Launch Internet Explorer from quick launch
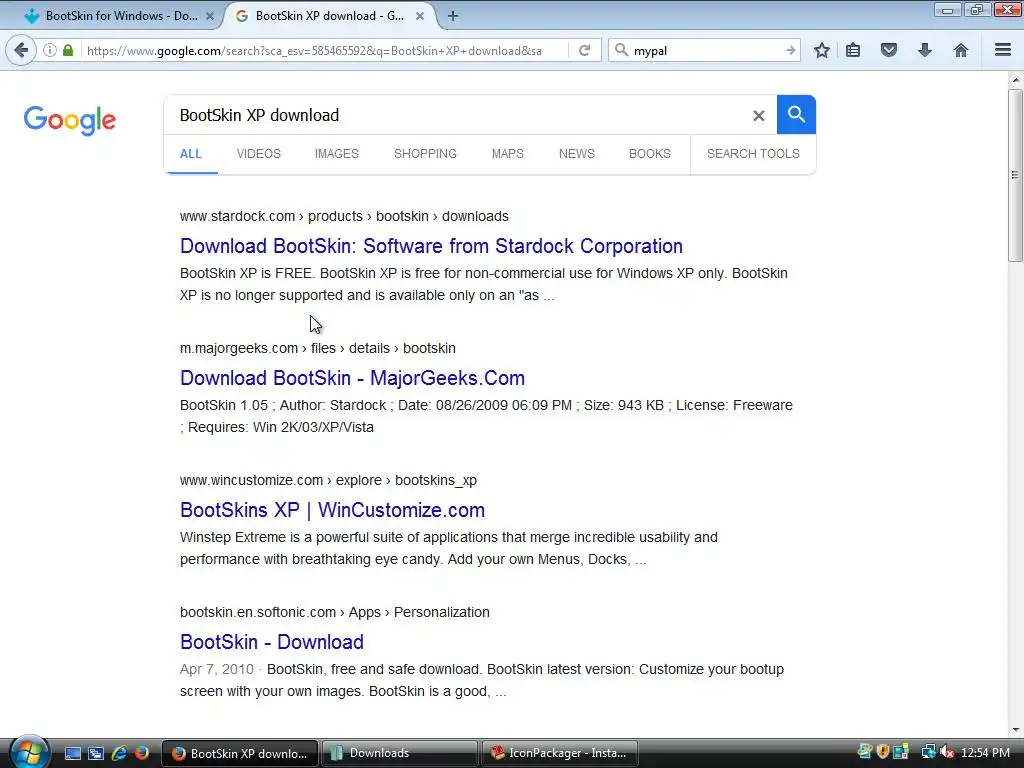The width and height of the screenshot is (1024, 768). point(119,753)
